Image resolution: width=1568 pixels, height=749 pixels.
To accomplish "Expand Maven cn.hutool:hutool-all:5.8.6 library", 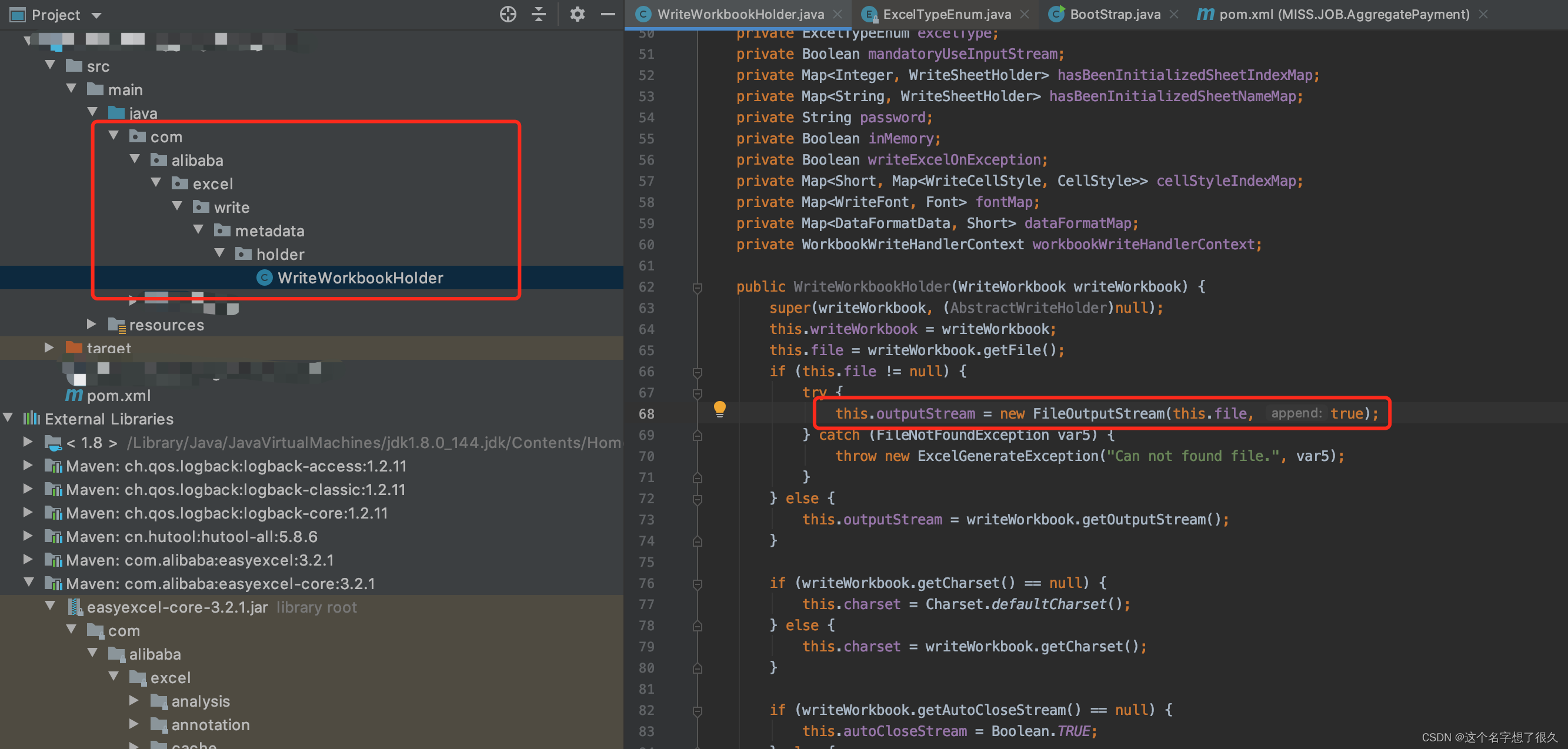I will pos(28,536).
